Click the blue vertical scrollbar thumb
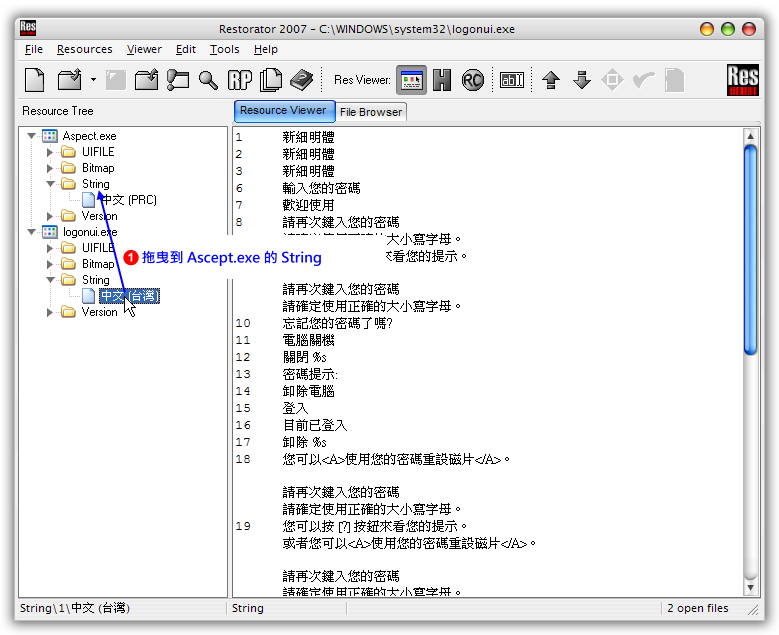The image size is (779, 635). click(x=750, y=249)
